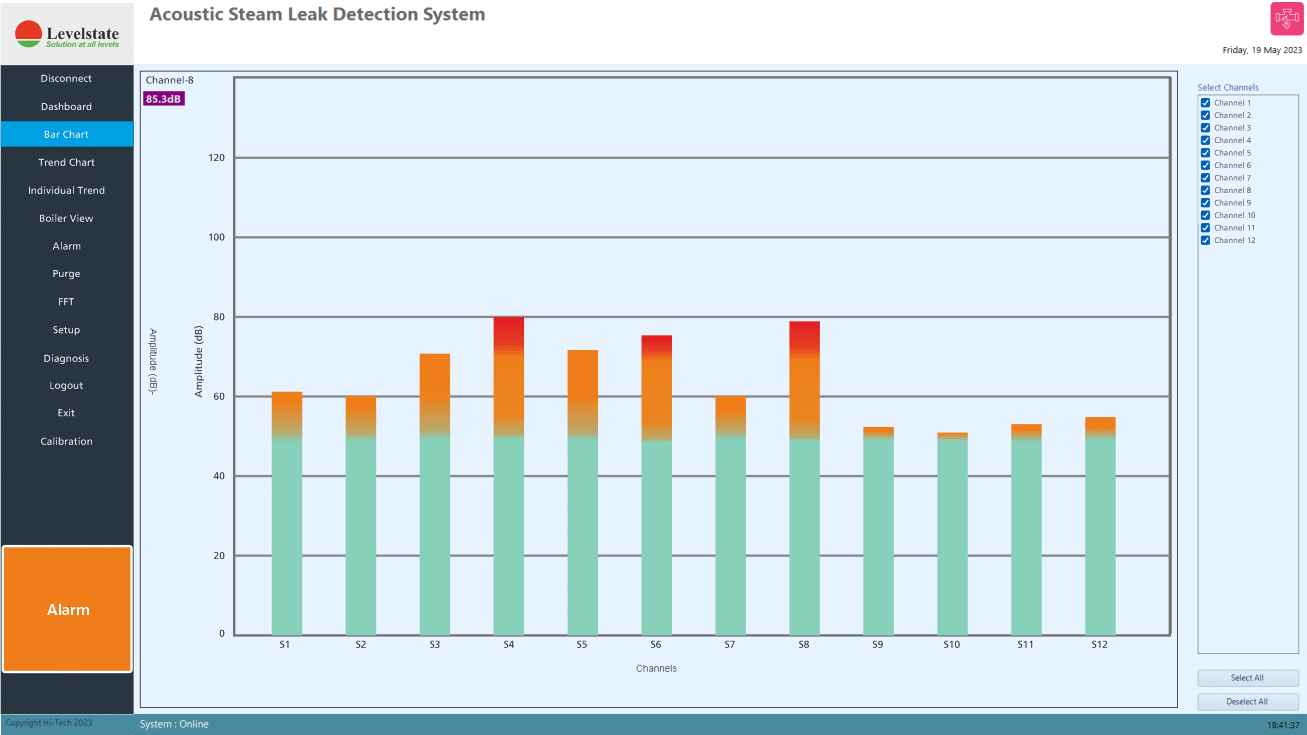Click the Acoustic Steam Leak Detection System title
This screenshot has height=735, width=1307.
[x=317, y=15]
